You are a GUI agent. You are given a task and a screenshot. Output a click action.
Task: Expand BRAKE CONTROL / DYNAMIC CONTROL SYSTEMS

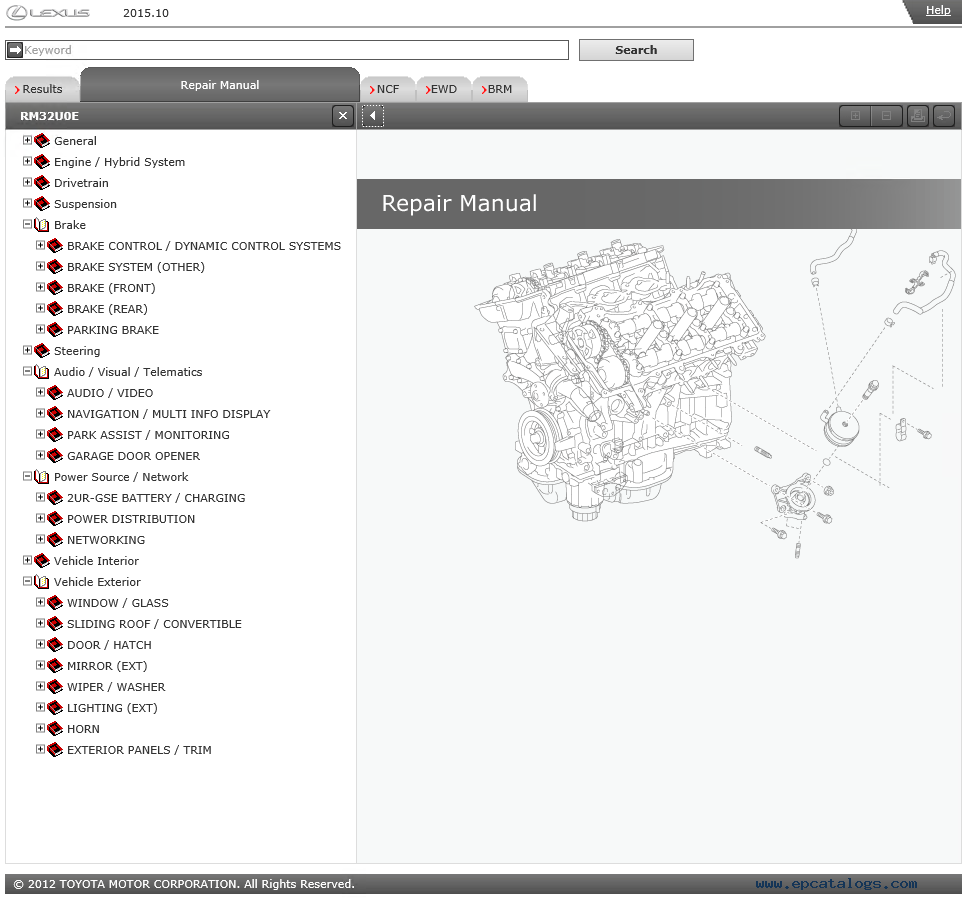(40, 245)
